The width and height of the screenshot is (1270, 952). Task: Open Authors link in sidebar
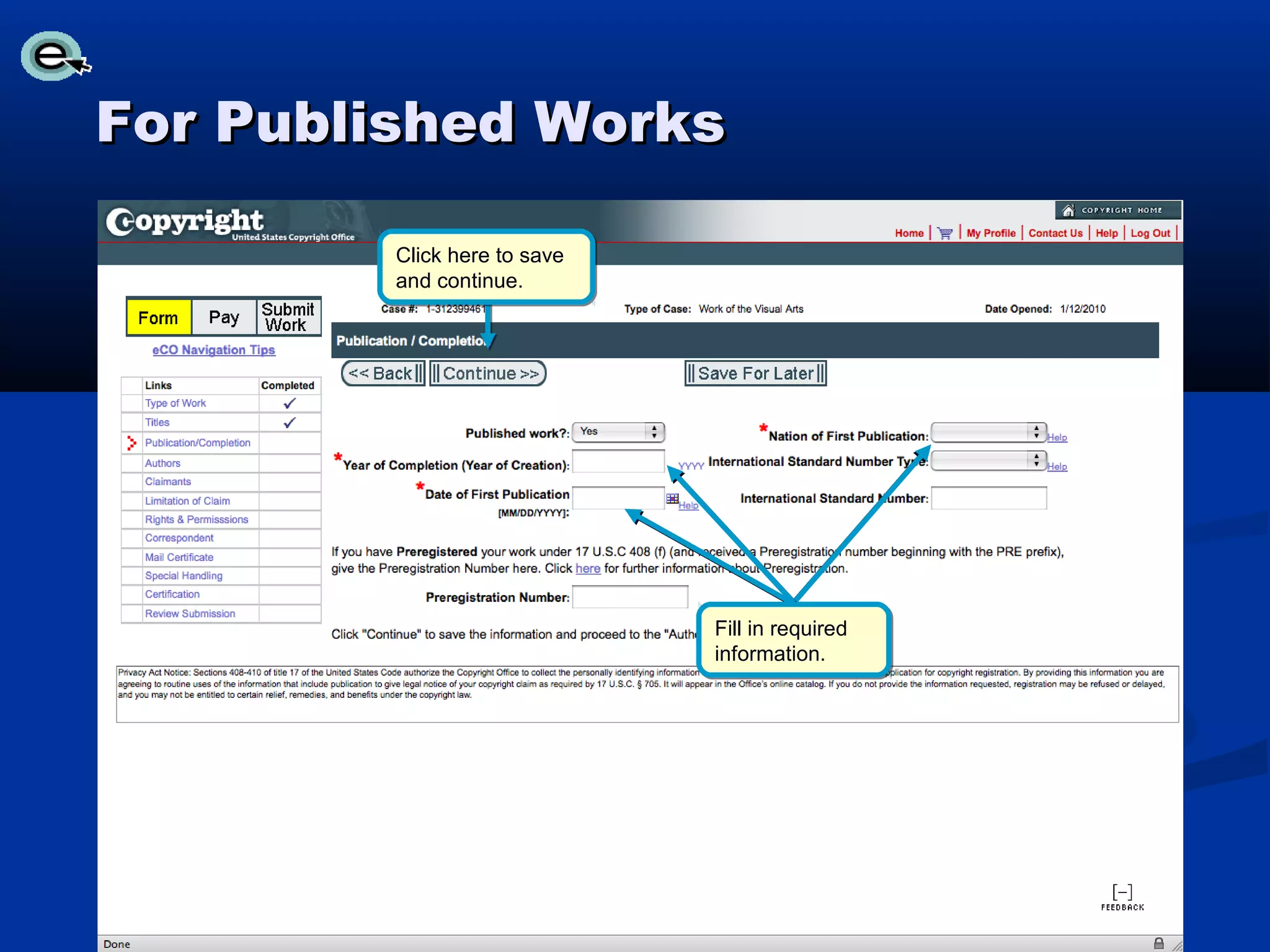(162, 463)
